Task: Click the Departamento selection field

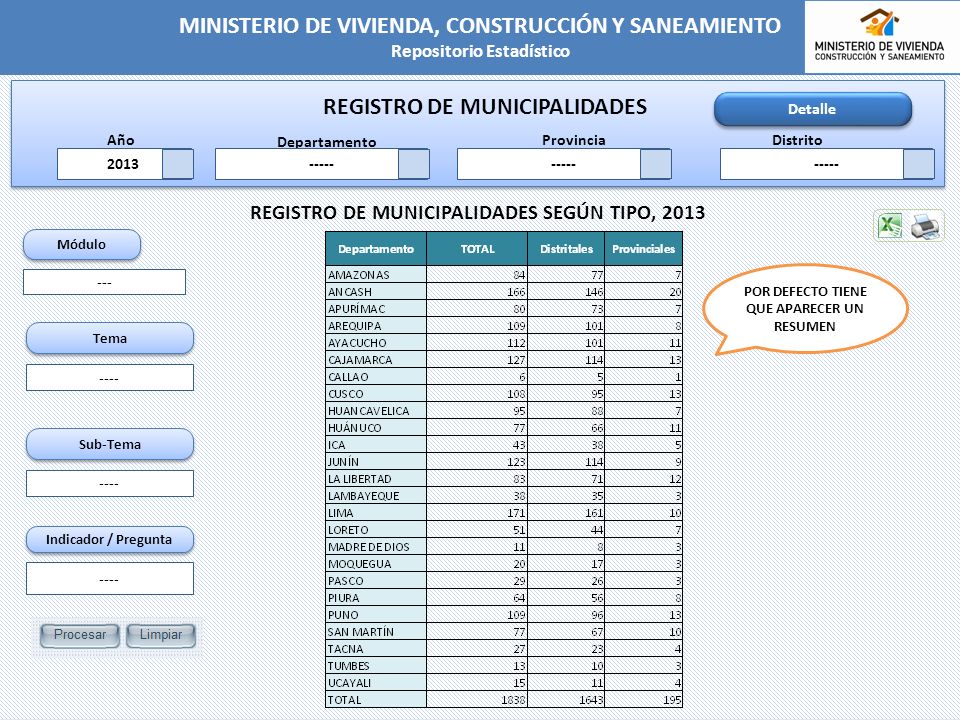Action: point(307,164)
